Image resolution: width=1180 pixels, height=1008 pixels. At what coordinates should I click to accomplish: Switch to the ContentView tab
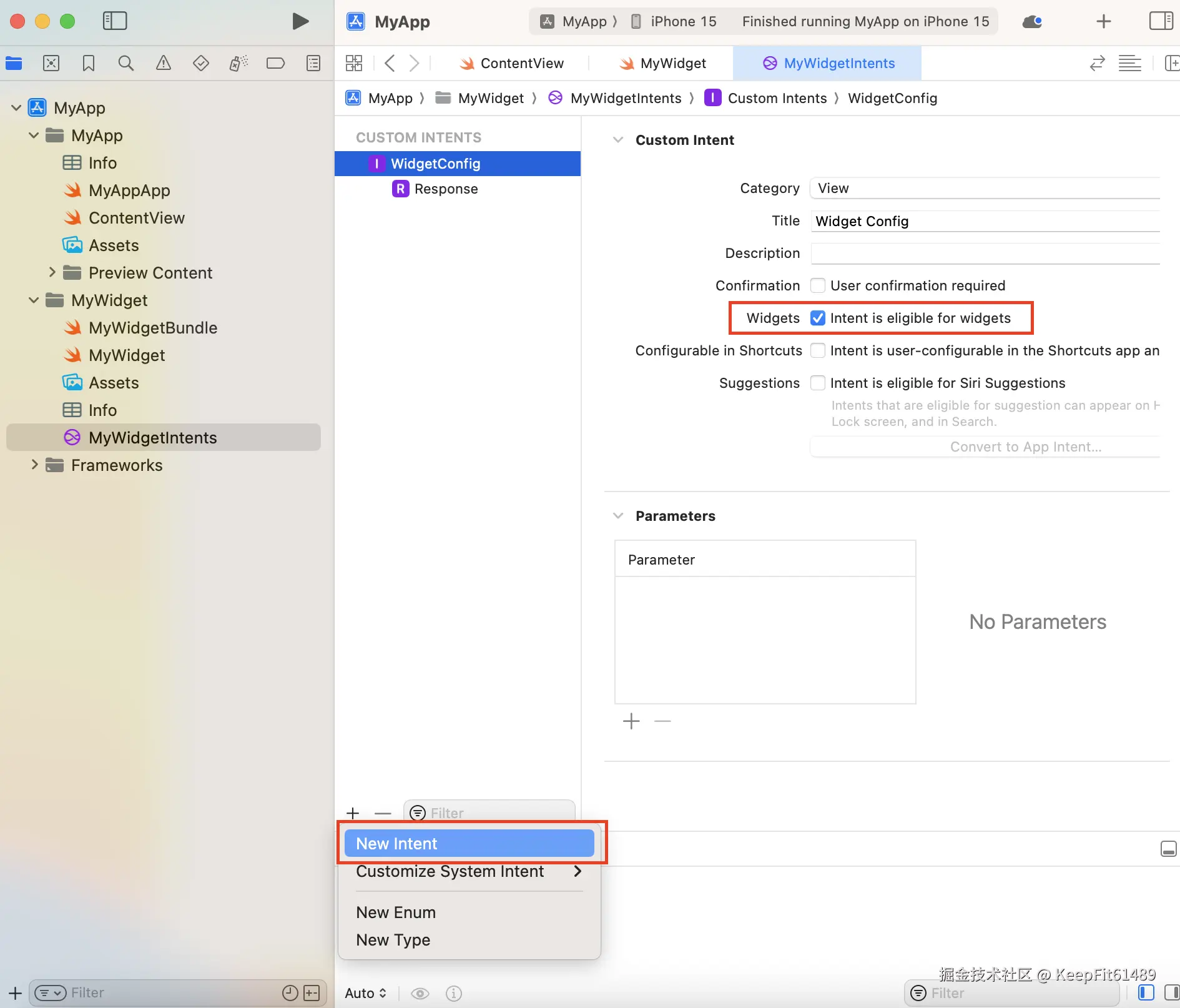pyautogui.click(x=511, y=63)
